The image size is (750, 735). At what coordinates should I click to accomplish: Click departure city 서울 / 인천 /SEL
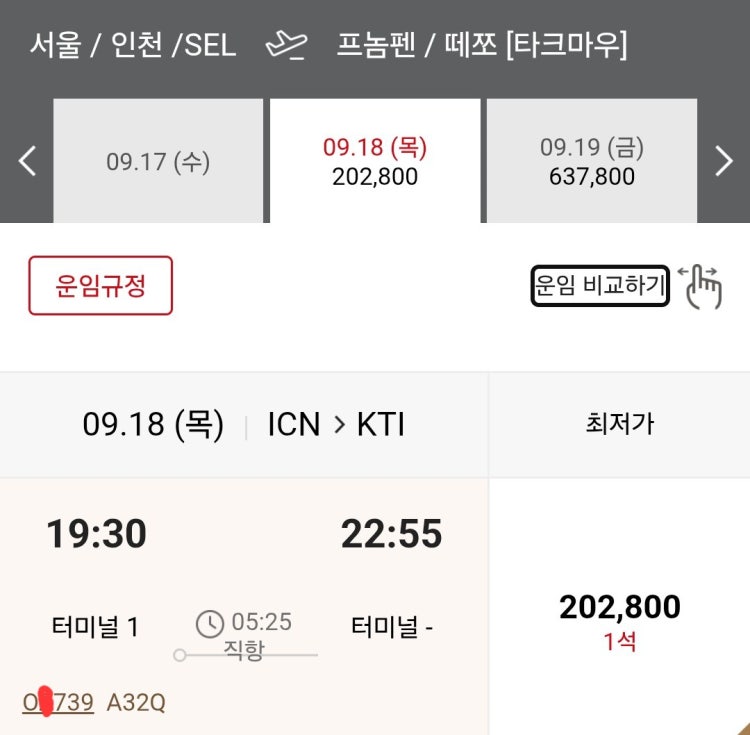coord(133,45)
